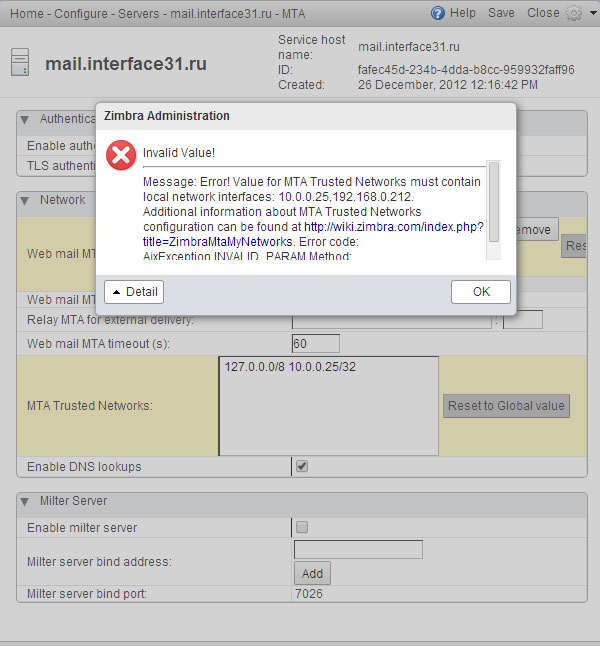Enable the milter server checkbox

302,527
